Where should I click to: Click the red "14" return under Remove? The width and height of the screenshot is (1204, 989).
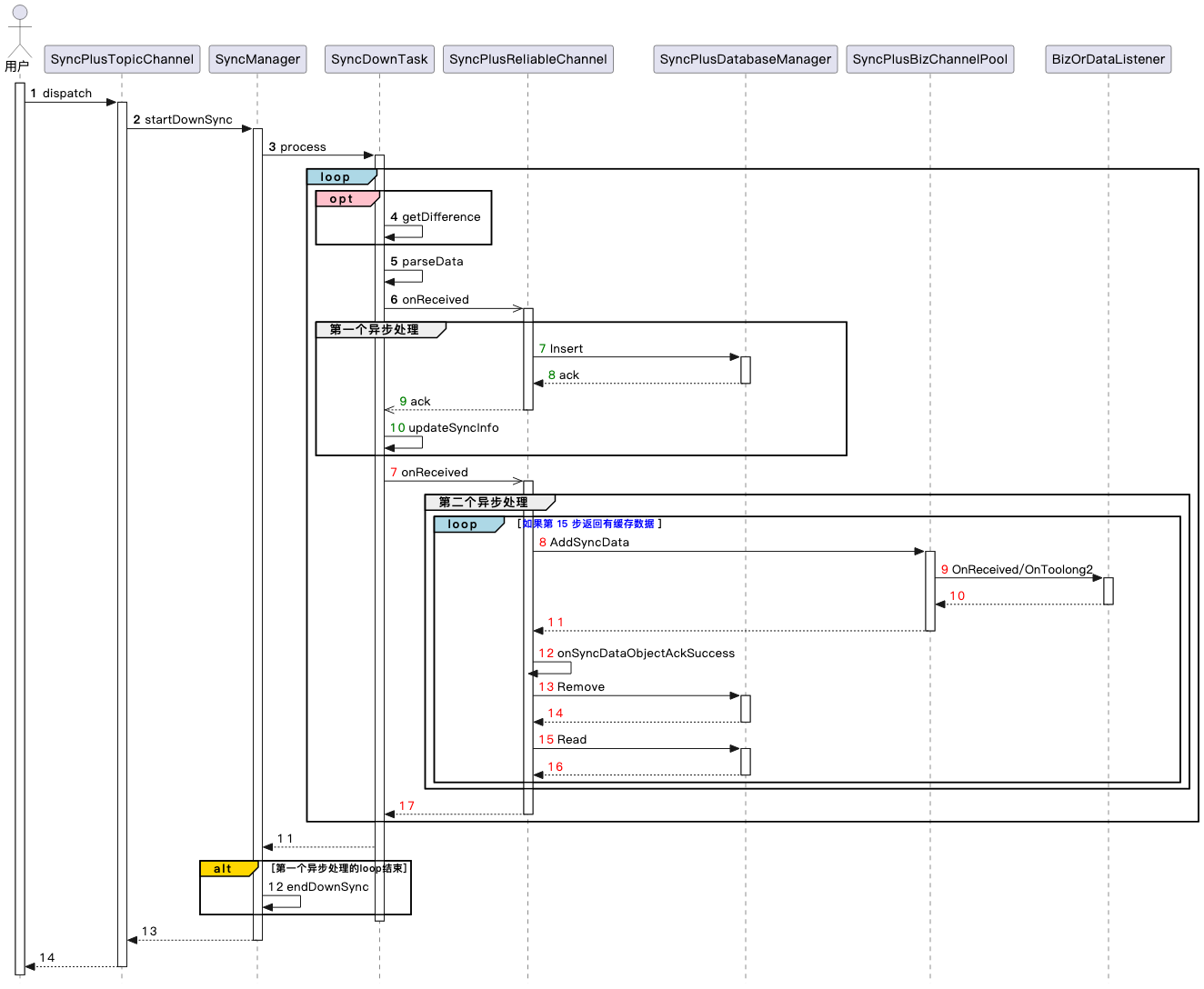tap(556, 714)
